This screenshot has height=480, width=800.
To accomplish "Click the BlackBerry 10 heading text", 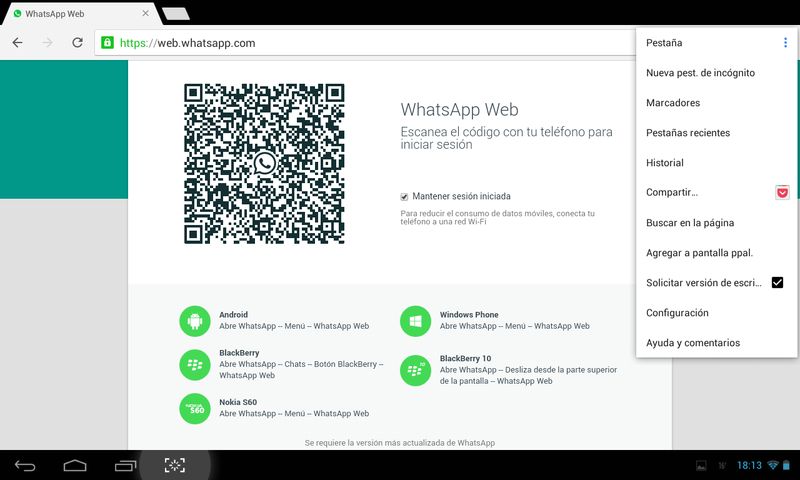I will click(x=465, y=359).
